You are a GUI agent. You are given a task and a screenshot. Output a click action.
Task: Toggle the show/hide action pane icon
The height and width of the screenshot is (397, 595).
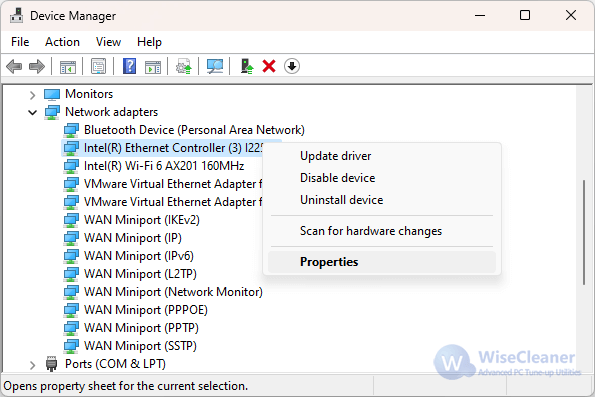(153, 67)
